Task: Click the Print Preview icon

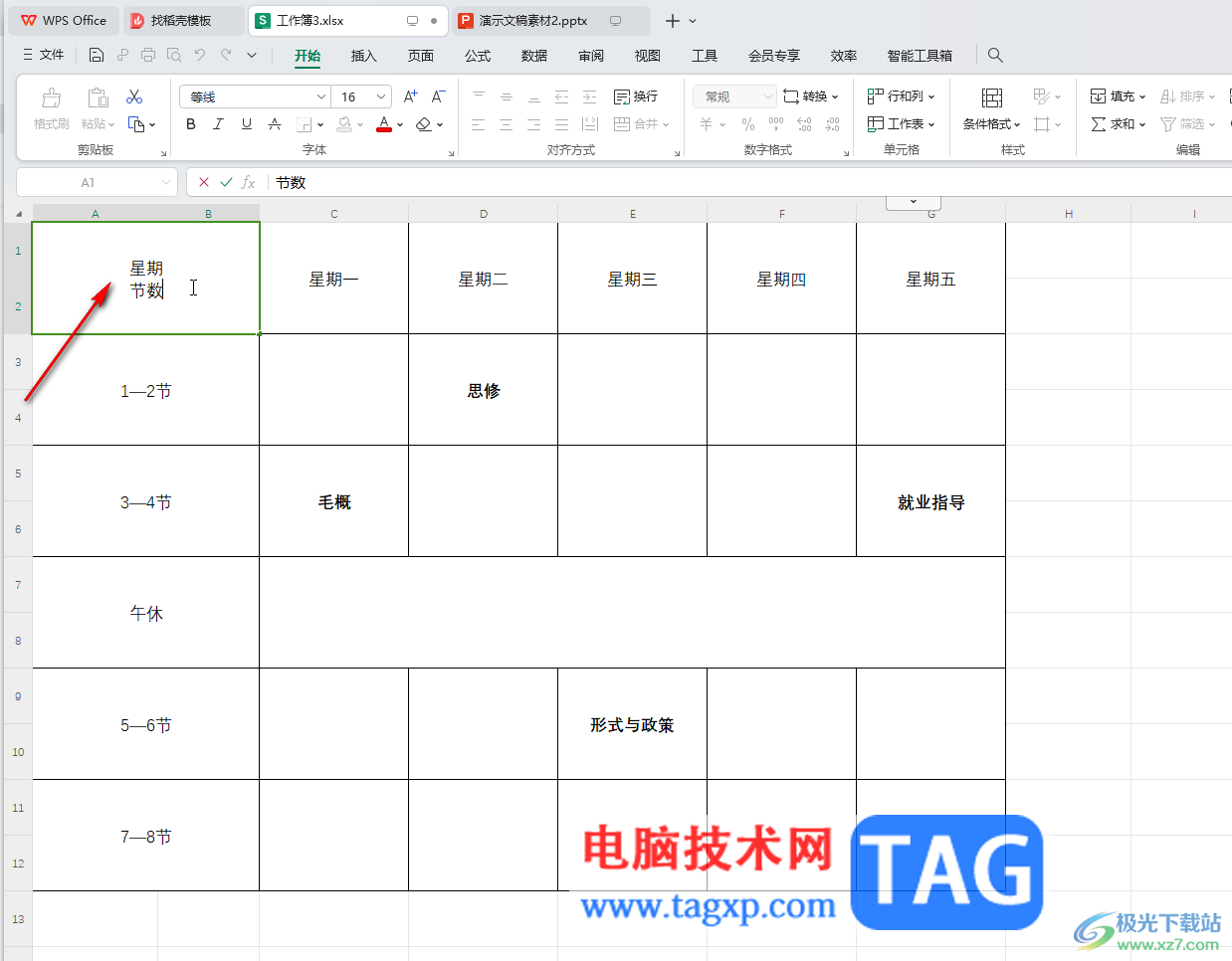Action: click(174, 55)
